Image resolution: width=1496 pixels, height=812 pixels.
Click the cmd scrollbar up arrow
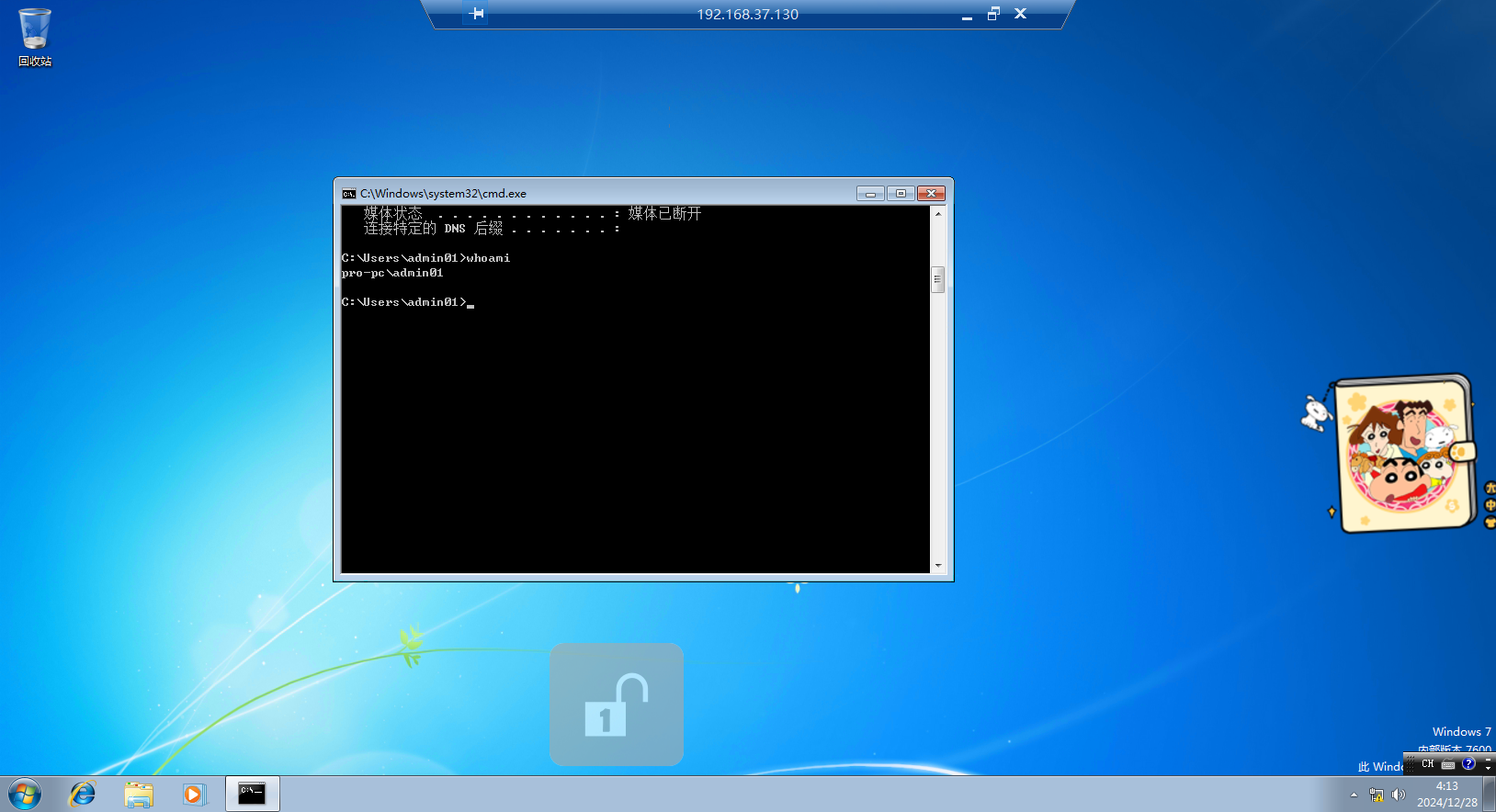[x=938, y=213]
